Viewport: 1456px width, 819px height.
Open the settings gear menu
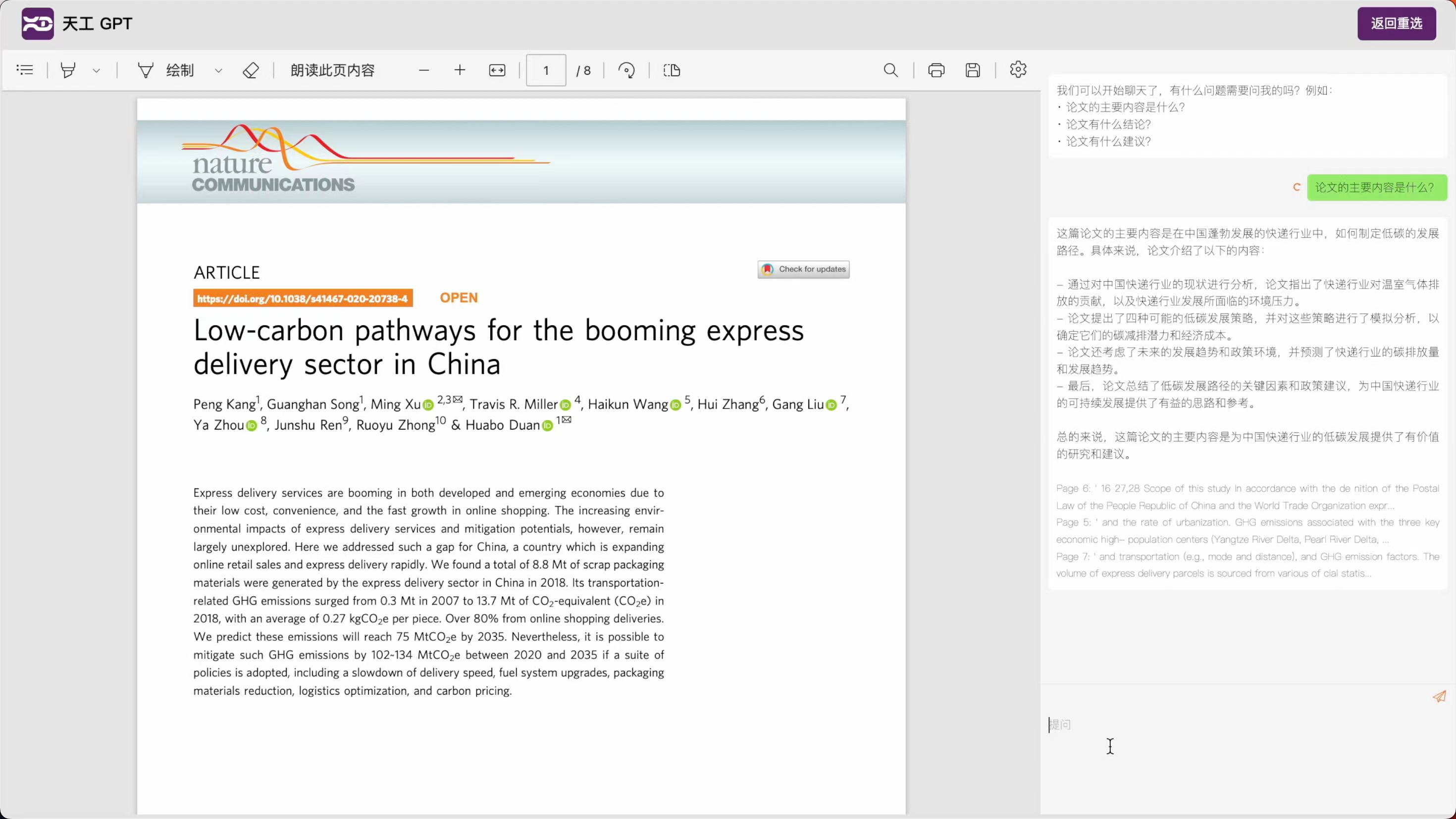tap(1017, 69)
